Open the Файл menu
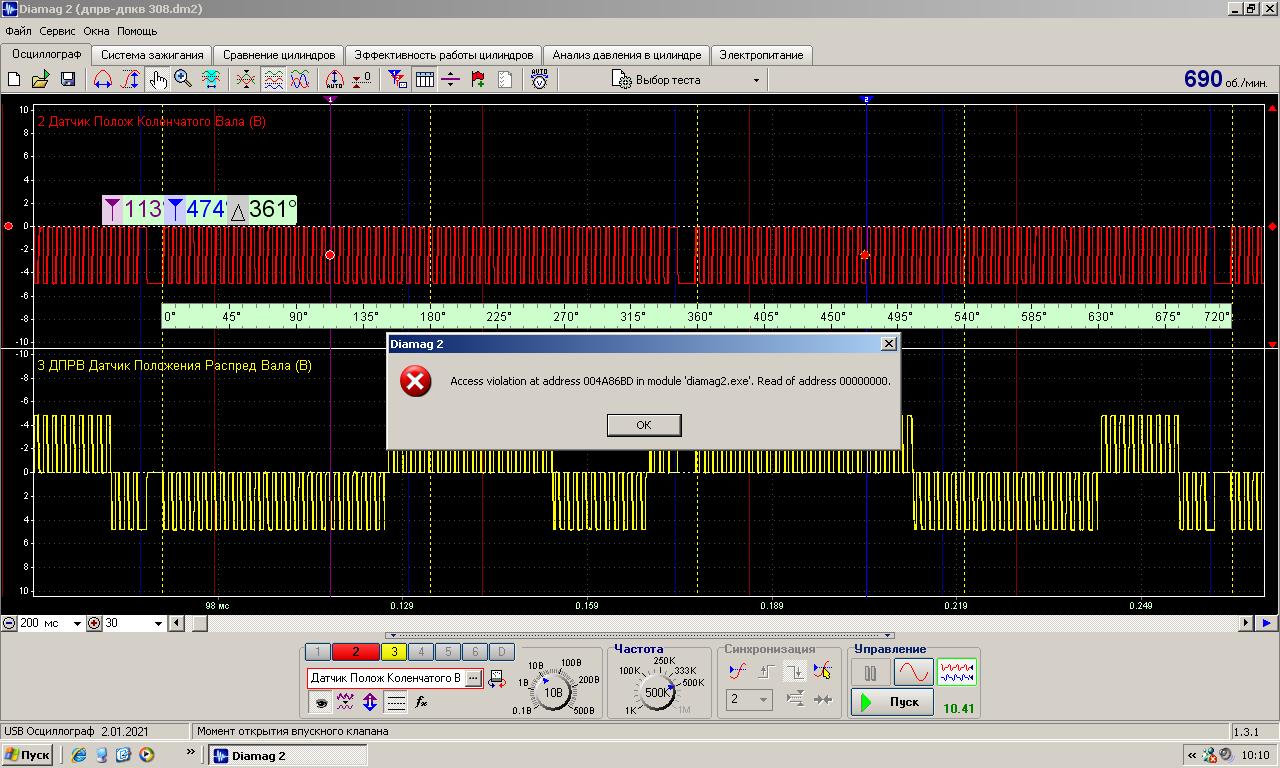The image size is (1280, 768). click(18, 31)
